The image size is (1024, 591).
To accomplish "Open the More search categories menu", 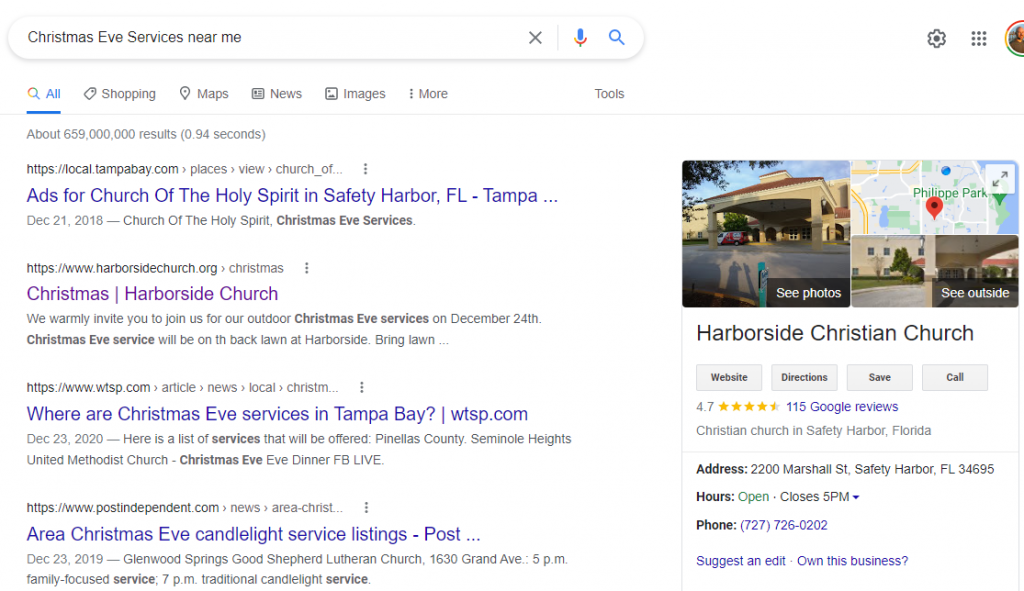I will point(428,94).
